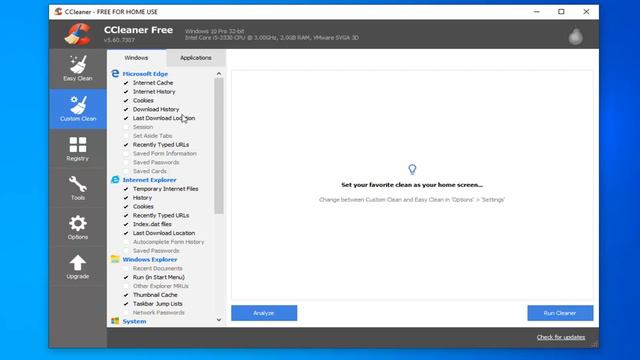The image size is (640, 360).
Task: Click the History label under Internet Explorer
Action: 142,198
